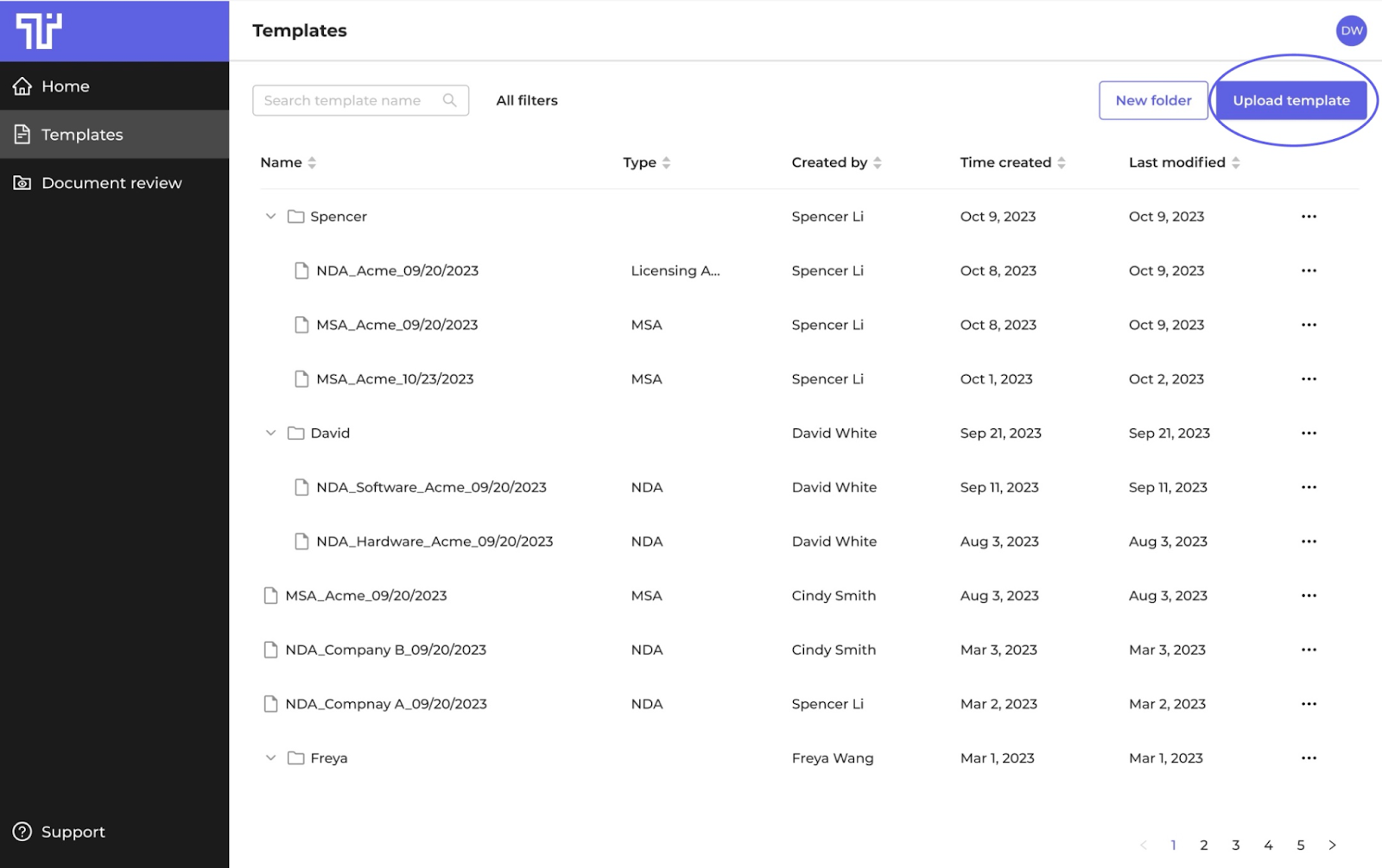Go to next page with right arrow
The height and width of the screenshot is (868, 1382).
(x=1332, y=845)
